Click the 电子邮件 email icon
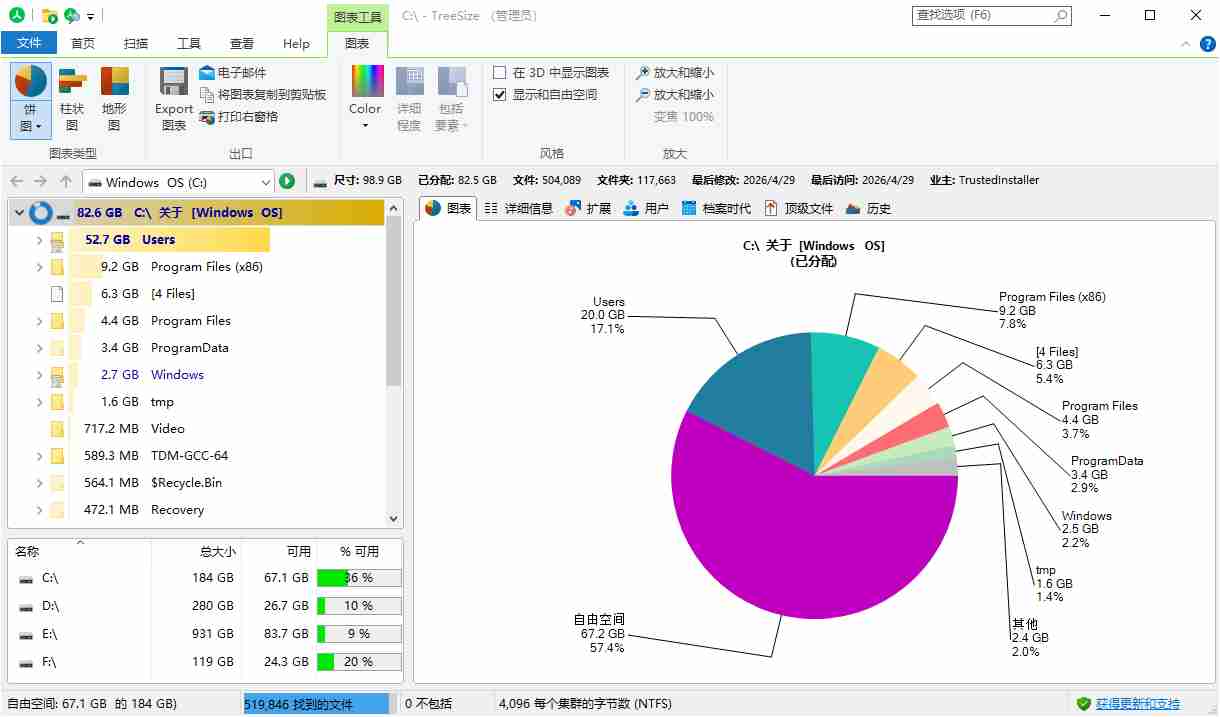This screenshot has width=1220, height=717. point(208,73)
